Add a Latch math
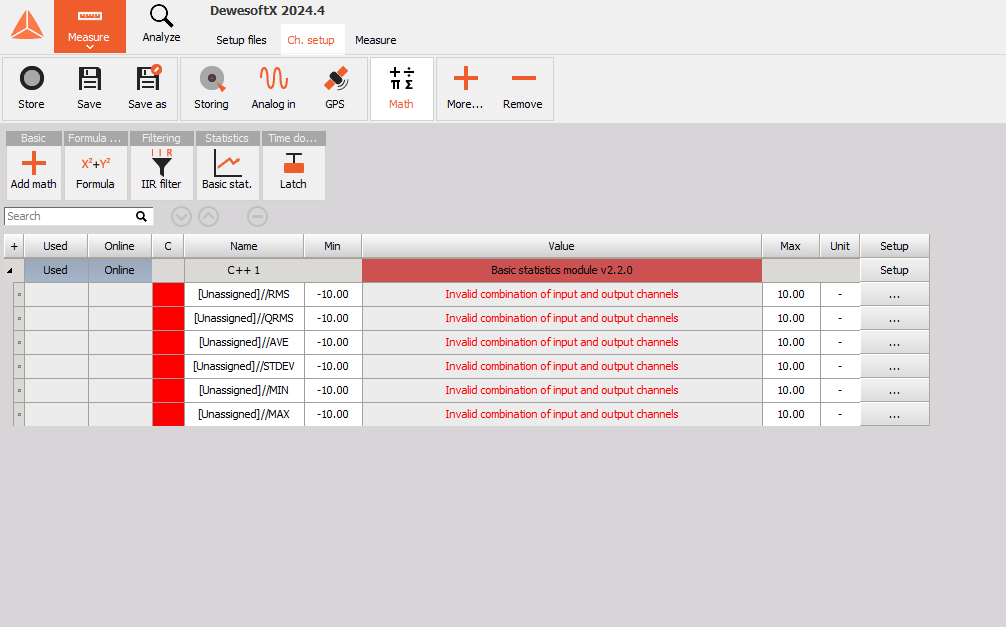This screenshot has width=1006, height=627. pyautogui.click(x=293, y=172)
